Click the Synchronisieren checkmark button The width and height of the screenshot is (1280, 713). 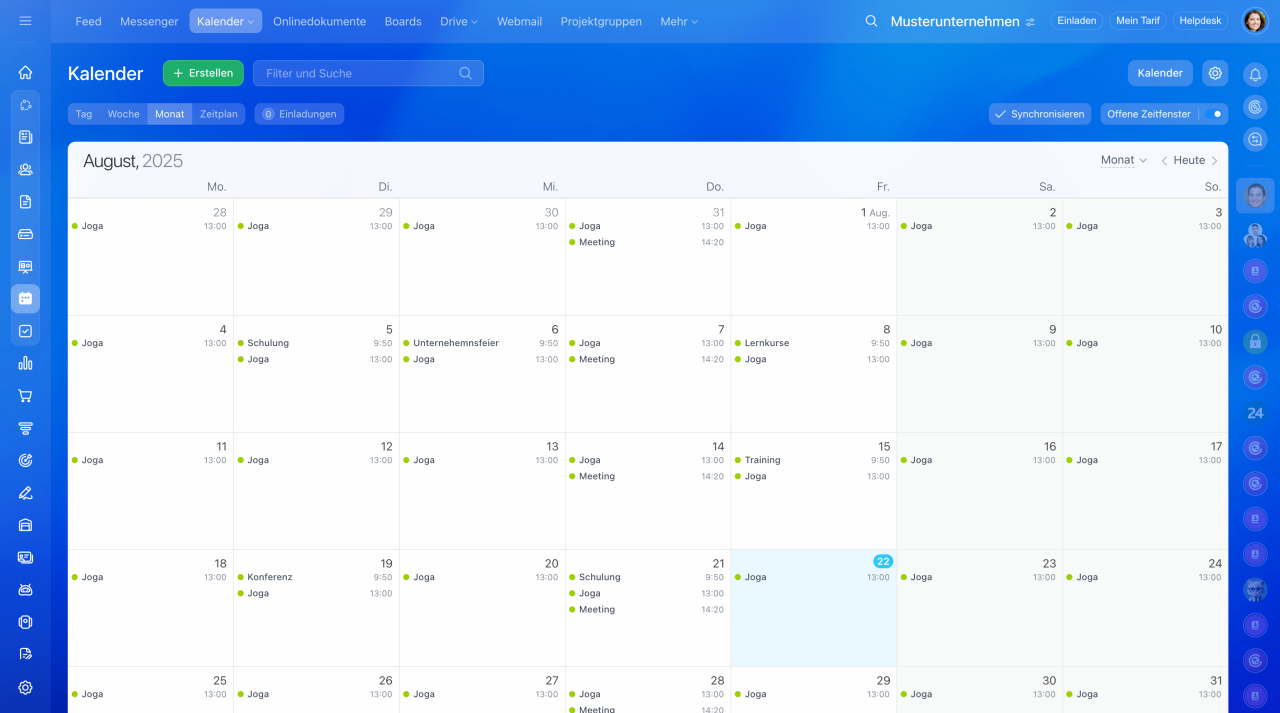[1040, 114]
